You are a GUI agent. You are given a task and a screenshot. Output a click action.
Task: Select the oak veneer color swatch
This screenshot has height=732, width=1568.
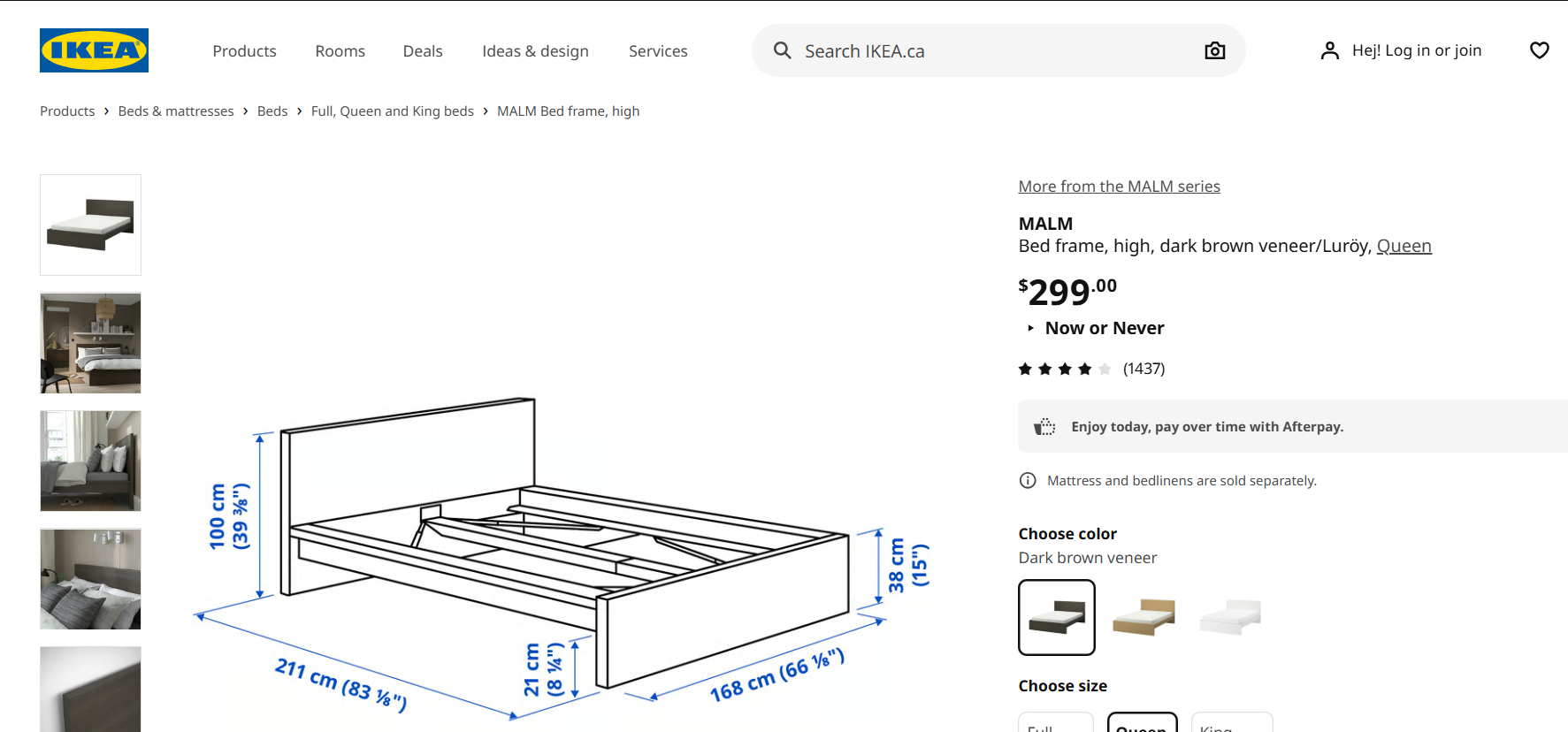[1143, 617]
